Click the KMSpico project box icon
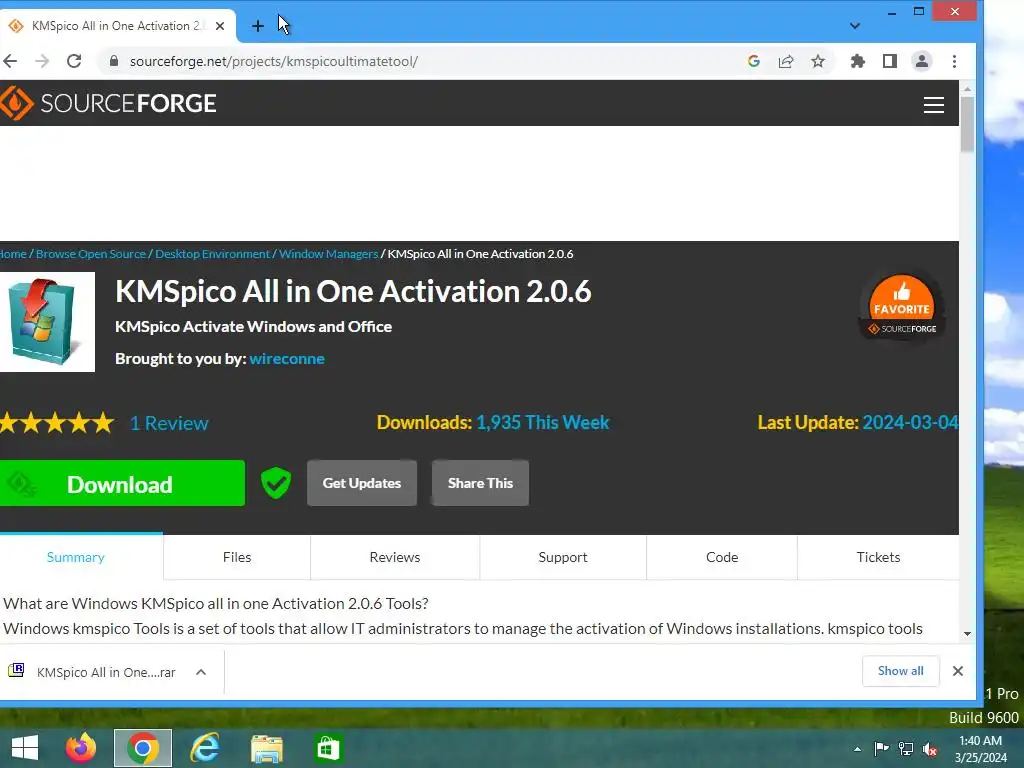 point(47,322)
